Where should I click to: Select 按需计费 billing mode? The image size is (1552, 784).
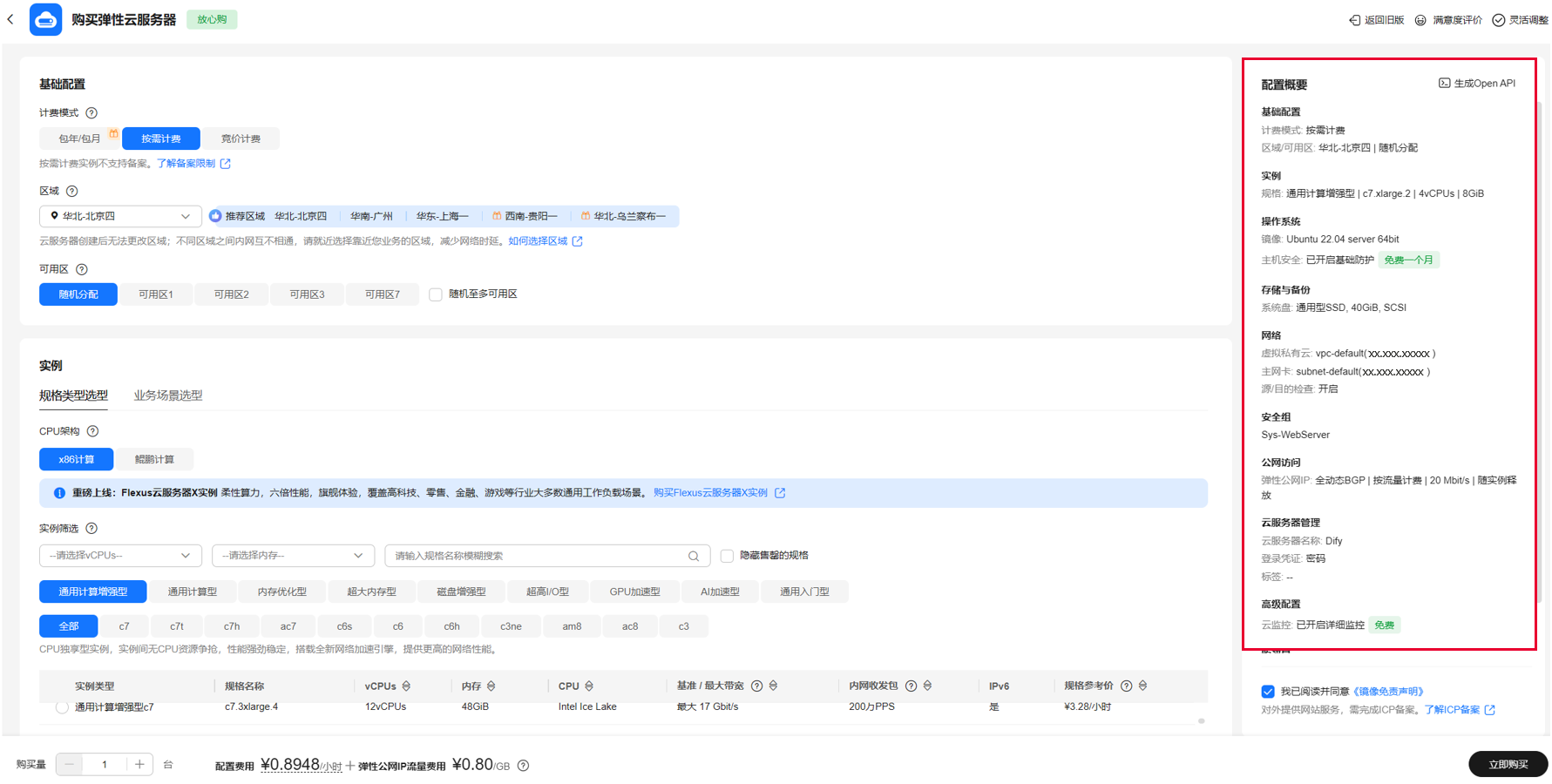pos(161,139)
